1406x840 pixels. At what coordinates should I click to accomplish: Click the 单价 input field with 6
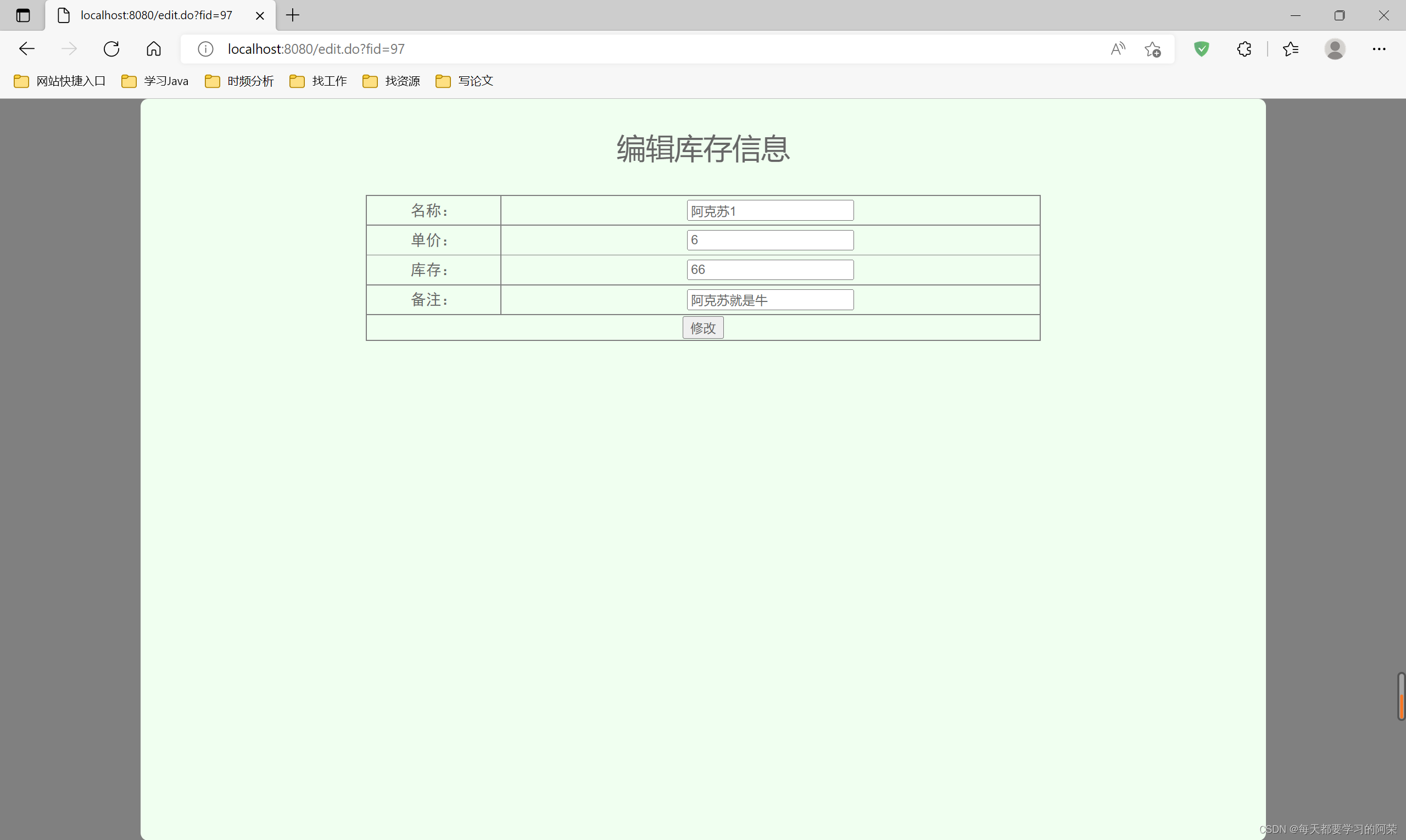click(x=770, y=240)
